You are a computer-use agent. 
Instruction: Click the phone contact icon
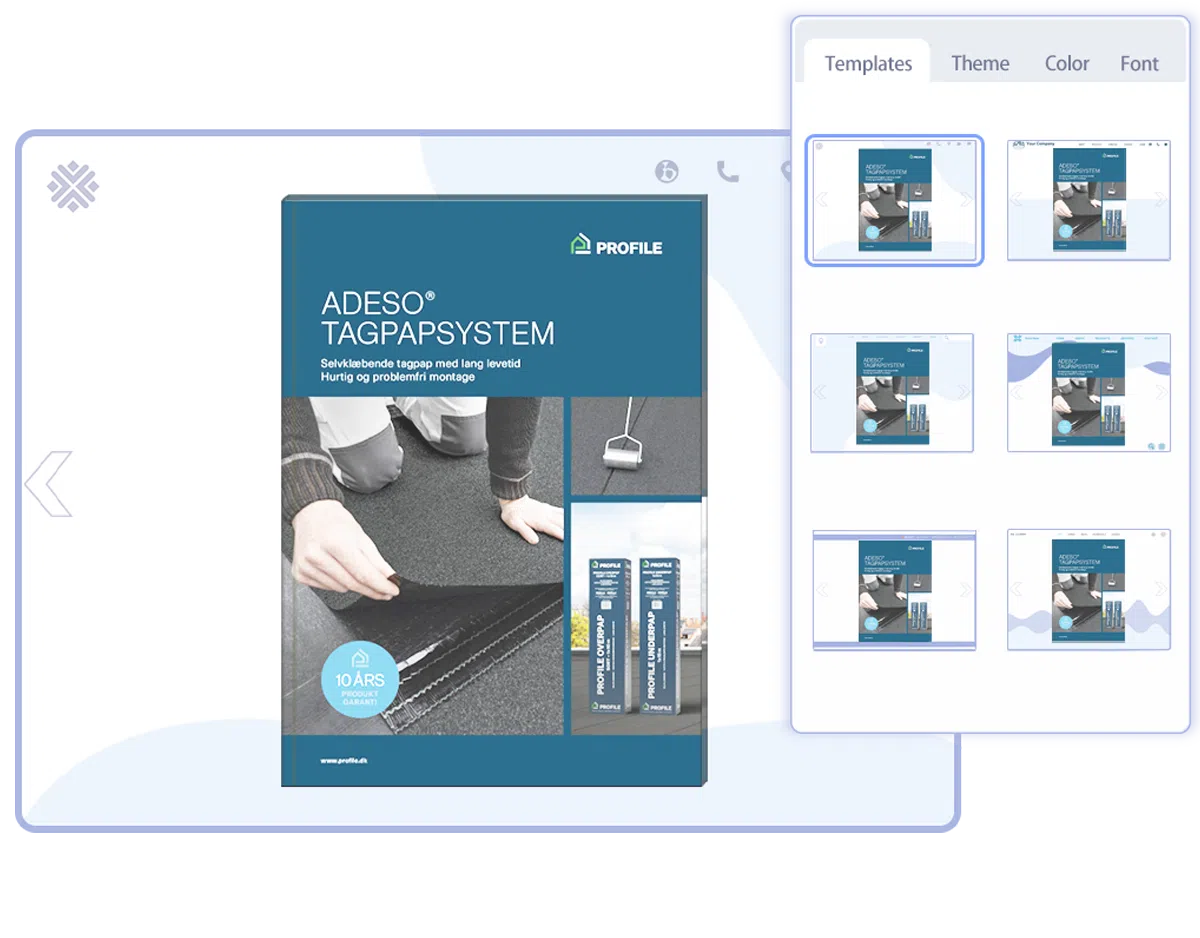point(728,172)
